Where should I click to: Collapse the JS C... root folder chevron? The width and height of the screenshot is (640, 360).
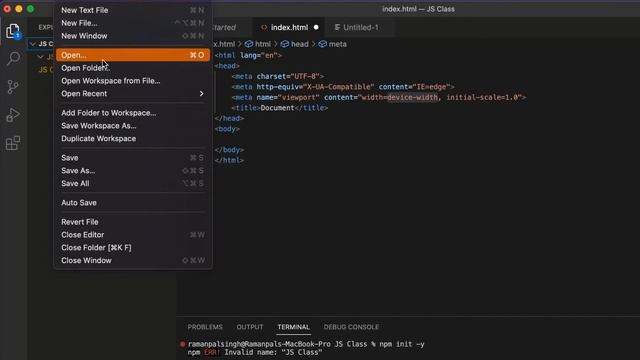point(33,44)
